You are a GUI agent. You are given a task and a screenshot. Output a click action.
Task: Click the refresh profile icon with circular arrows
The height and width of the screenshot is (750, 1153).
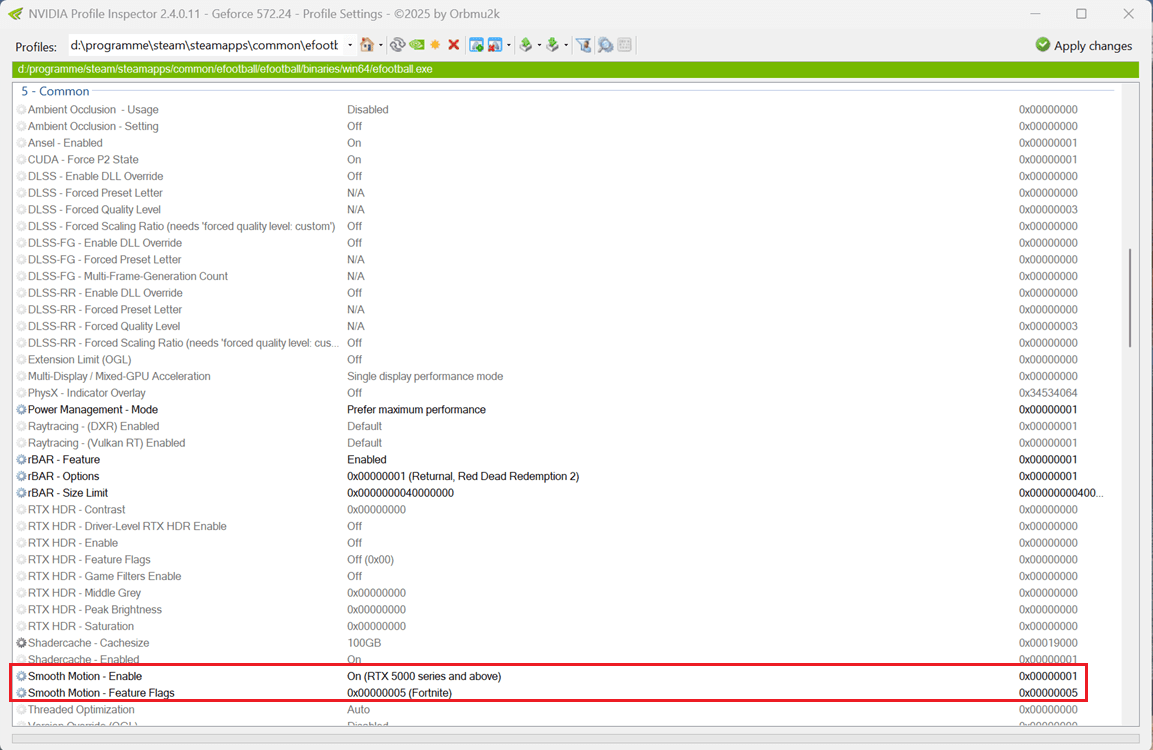tap(397, 45)
